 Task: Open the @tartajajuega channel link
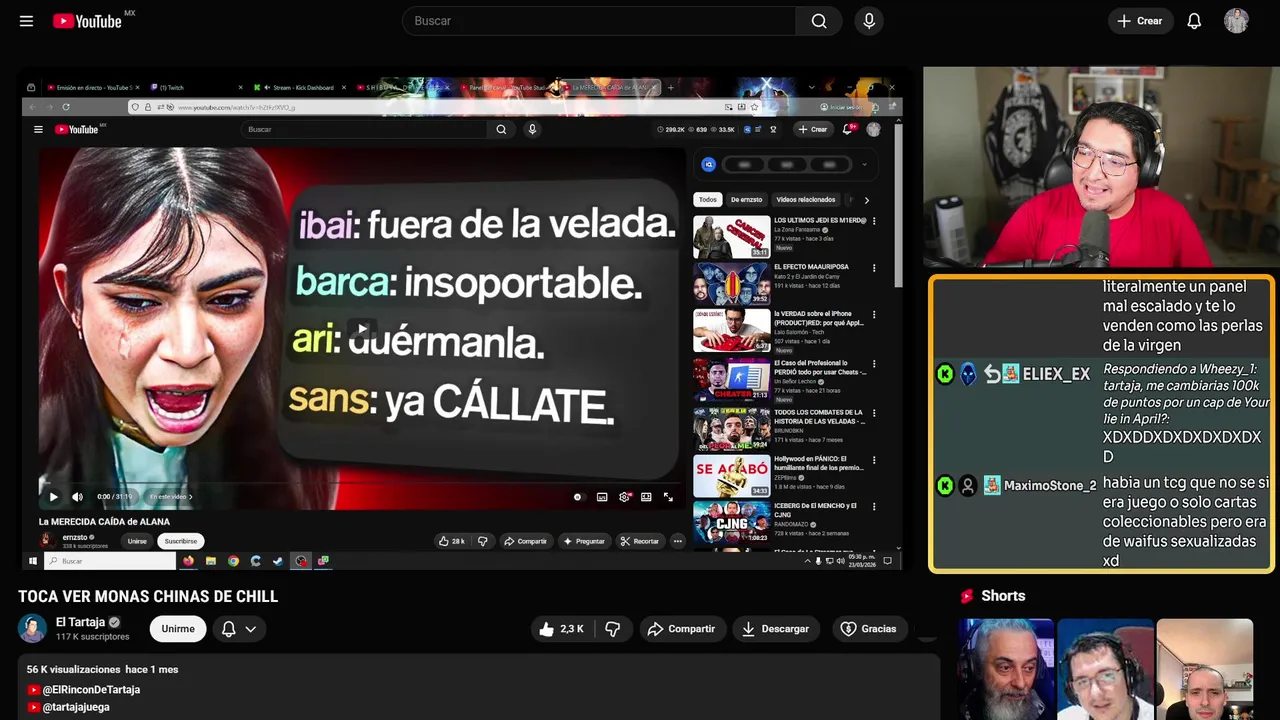[76, 707]
